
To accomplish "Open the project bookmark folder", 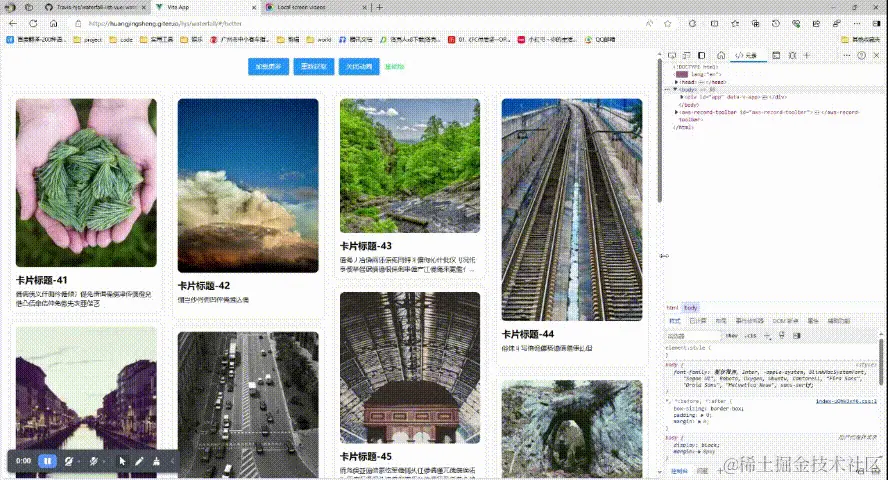I will coord(88,40).
